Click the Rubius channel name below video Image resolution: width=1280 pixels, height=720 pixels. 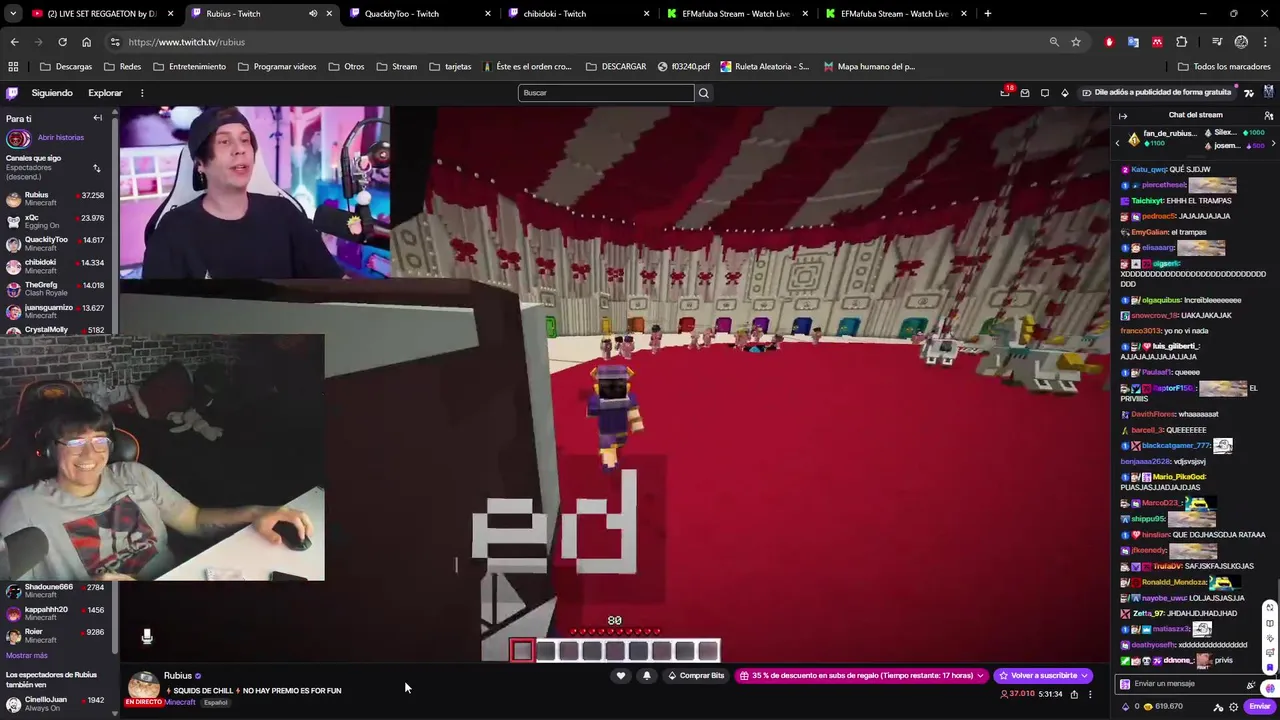tap(177, 676)
